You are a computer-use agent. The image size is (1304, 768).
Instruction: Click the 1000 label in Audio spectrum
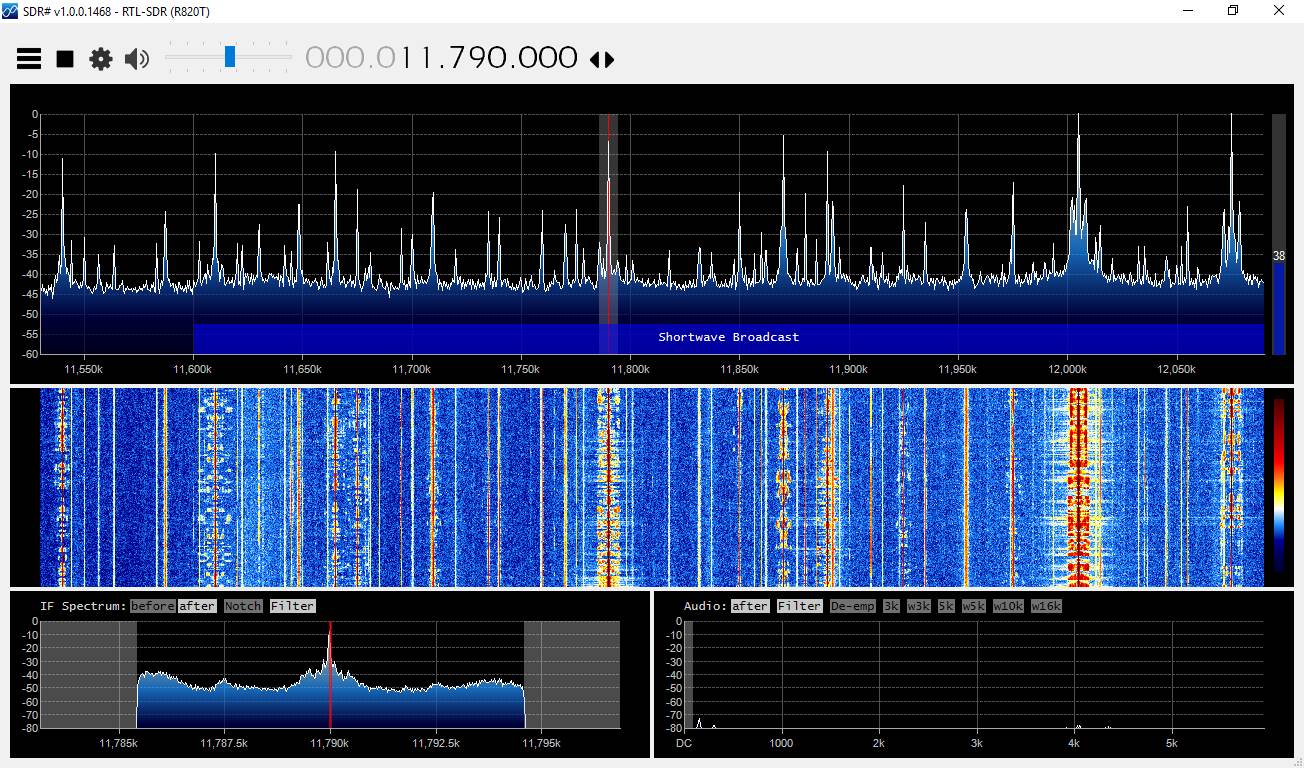pos(781,743)
